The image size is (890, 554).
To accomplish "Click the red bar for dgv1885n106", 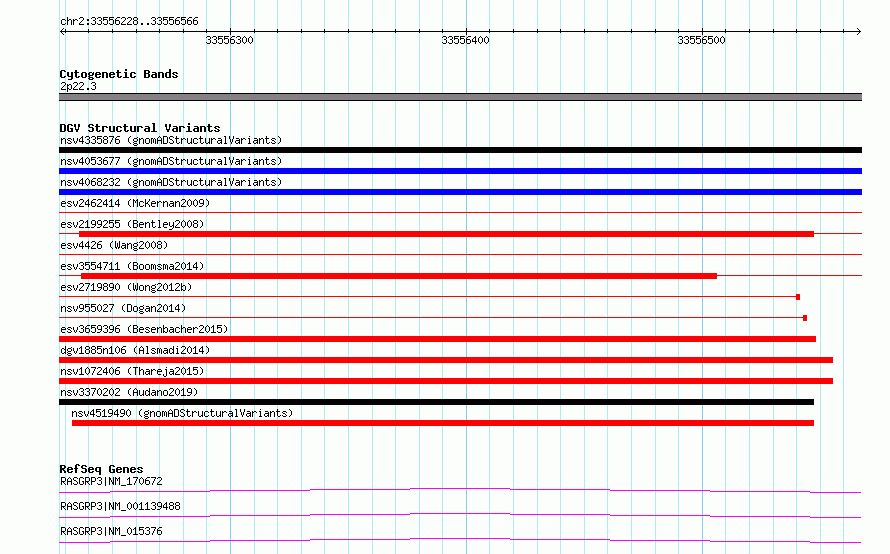I will click(x=446, y=360).
